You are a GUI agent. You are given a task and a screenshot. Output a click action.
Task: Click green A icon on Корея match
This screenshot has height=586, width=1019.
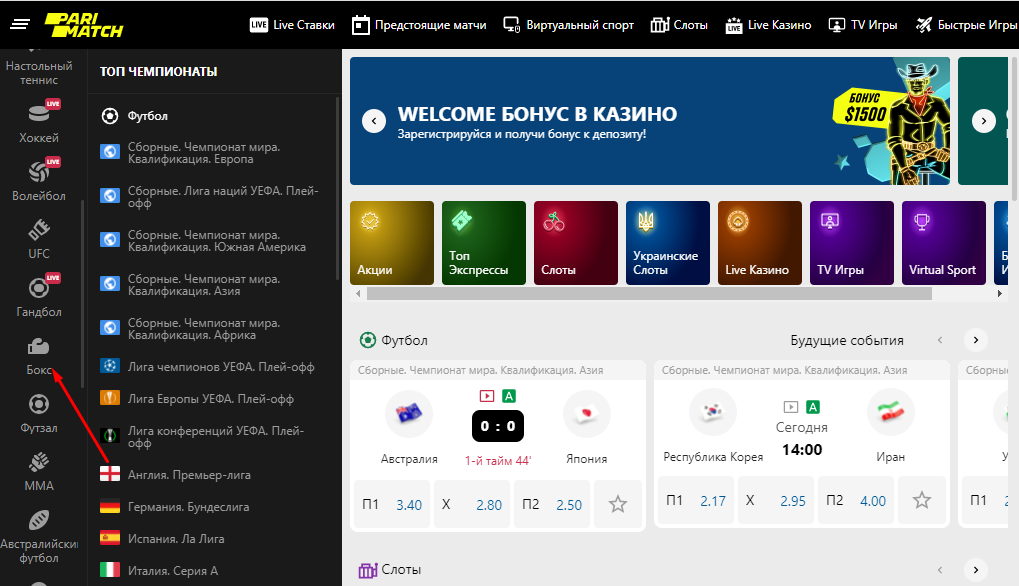click(x=812, y=407)
